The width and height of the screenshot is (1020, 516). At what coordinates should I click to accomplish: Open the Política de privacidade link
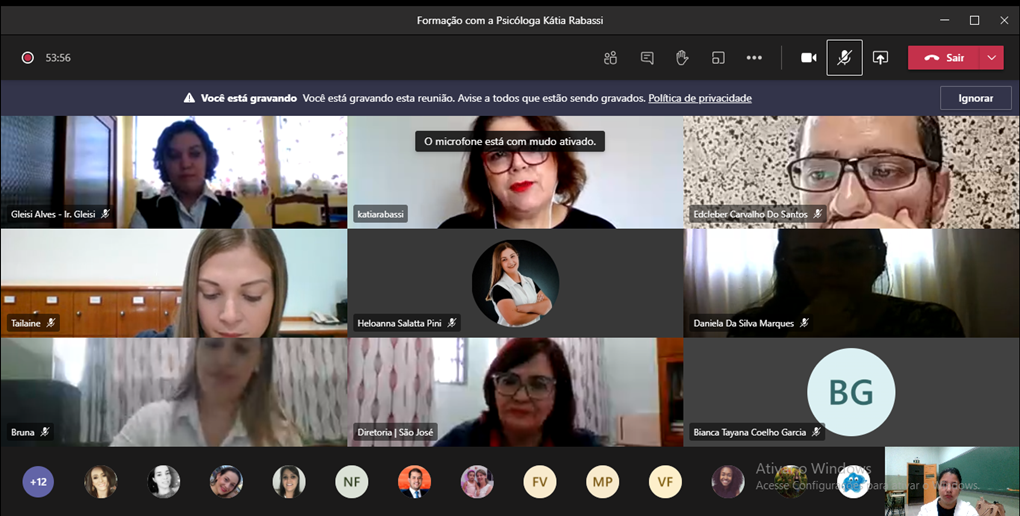click(699, 98)
